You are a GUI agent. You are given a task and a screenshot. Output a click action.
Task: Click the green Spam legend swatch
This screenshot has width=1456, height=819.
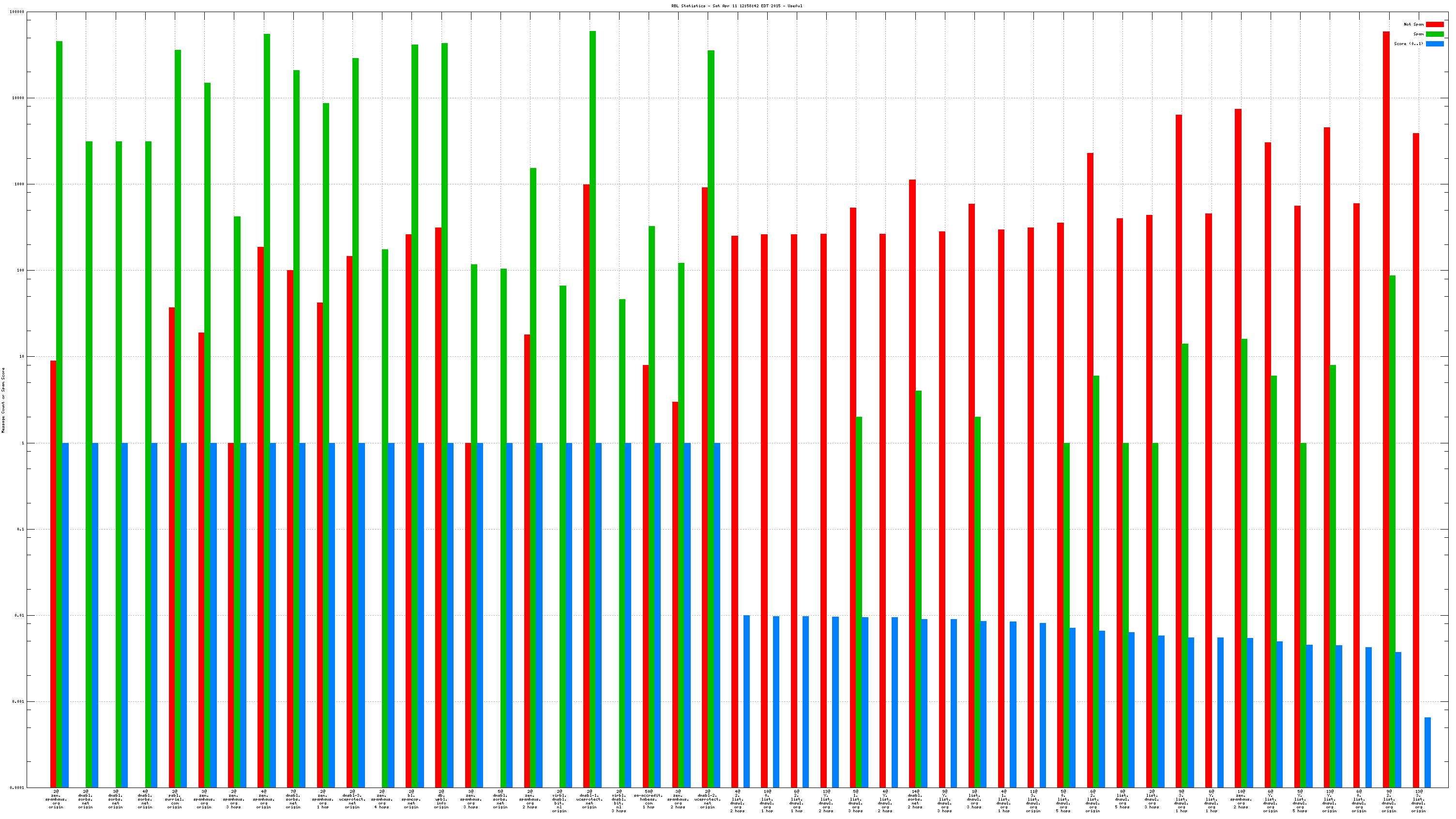click(x=1435, y=34)
